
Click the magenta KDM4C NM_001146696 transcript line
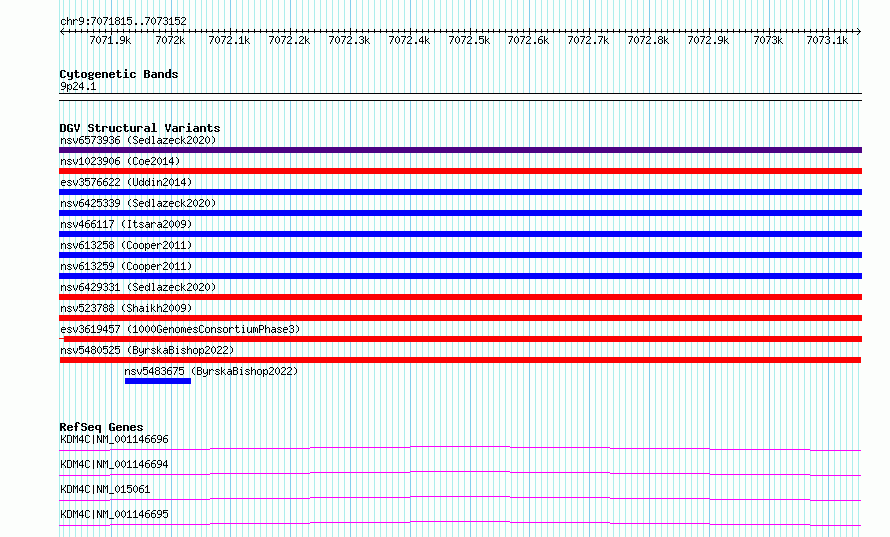[460, 448]
